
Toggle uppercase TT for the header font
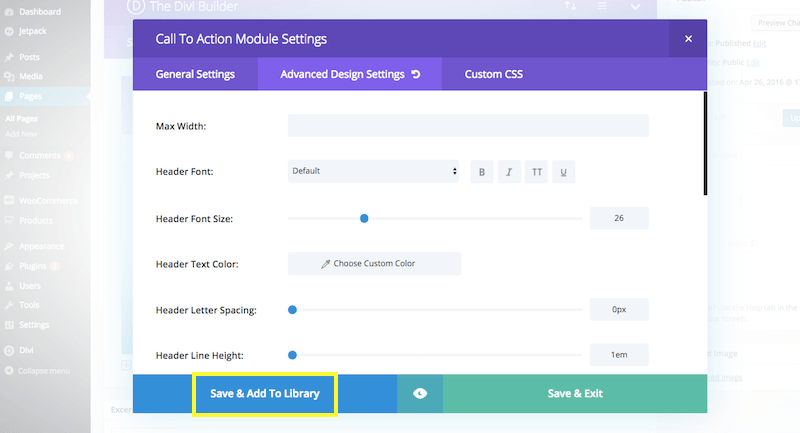click(x=537, y=172)
